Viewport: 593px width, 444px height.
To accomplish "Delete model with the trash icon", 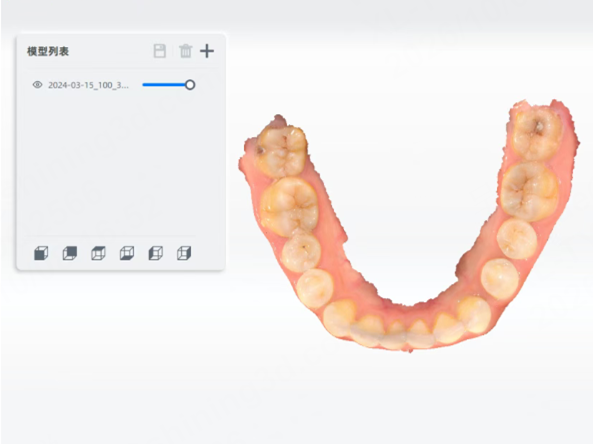I will 186,51.
